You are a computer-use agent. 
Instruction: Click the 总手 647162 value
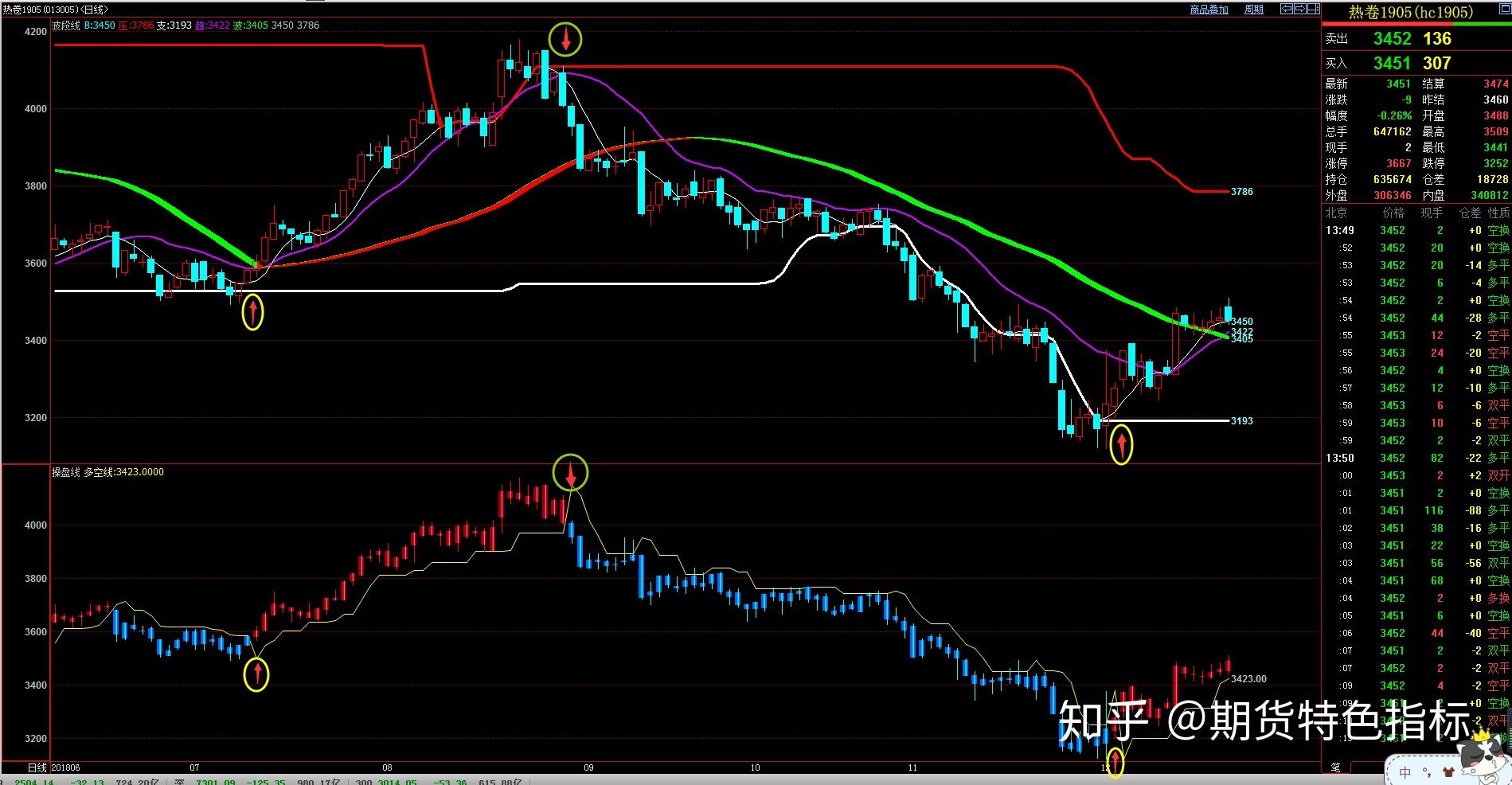(x=1392, y=131)
